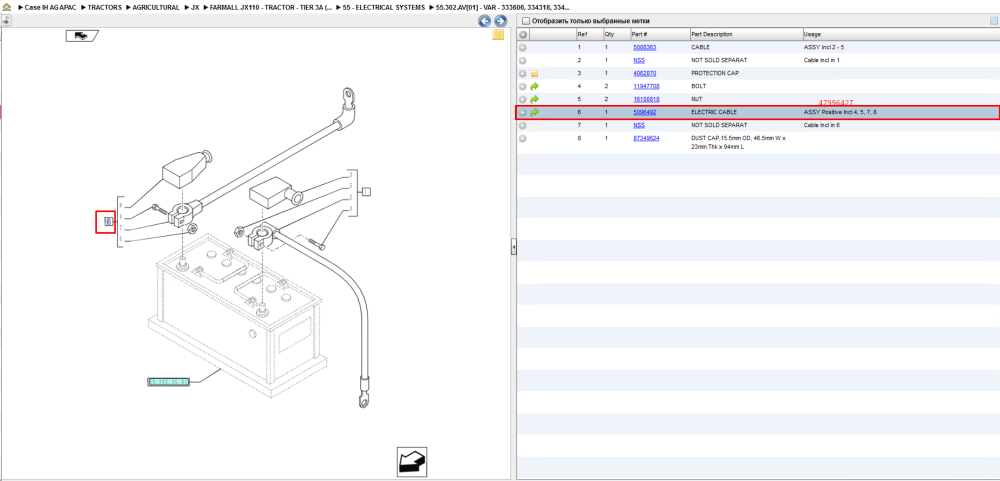Click the plus icon in the PROTECTION CAP row
The width and height of the screenshot is (1000, 481).
tap(522, 73)
